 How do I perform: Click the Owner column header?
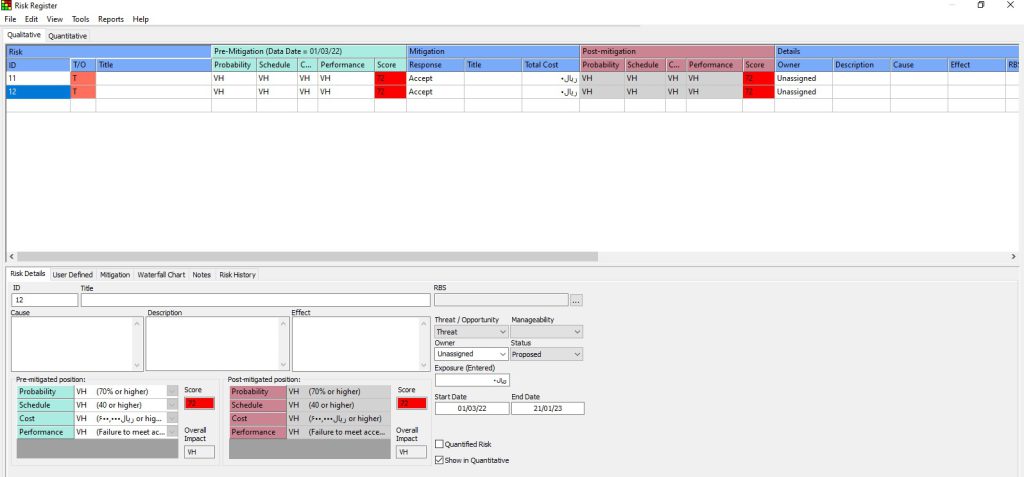pyautogui.click(x=803, y=65)
